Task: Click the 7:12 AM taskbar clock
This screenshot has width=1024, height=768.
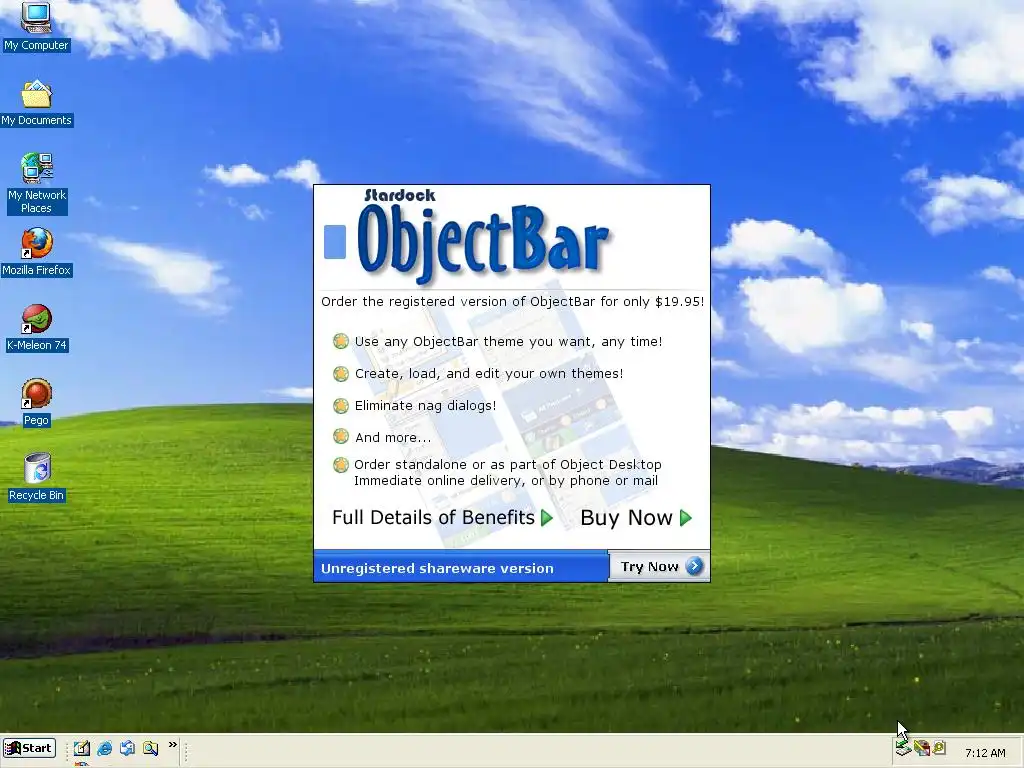Action: [985, 753]
